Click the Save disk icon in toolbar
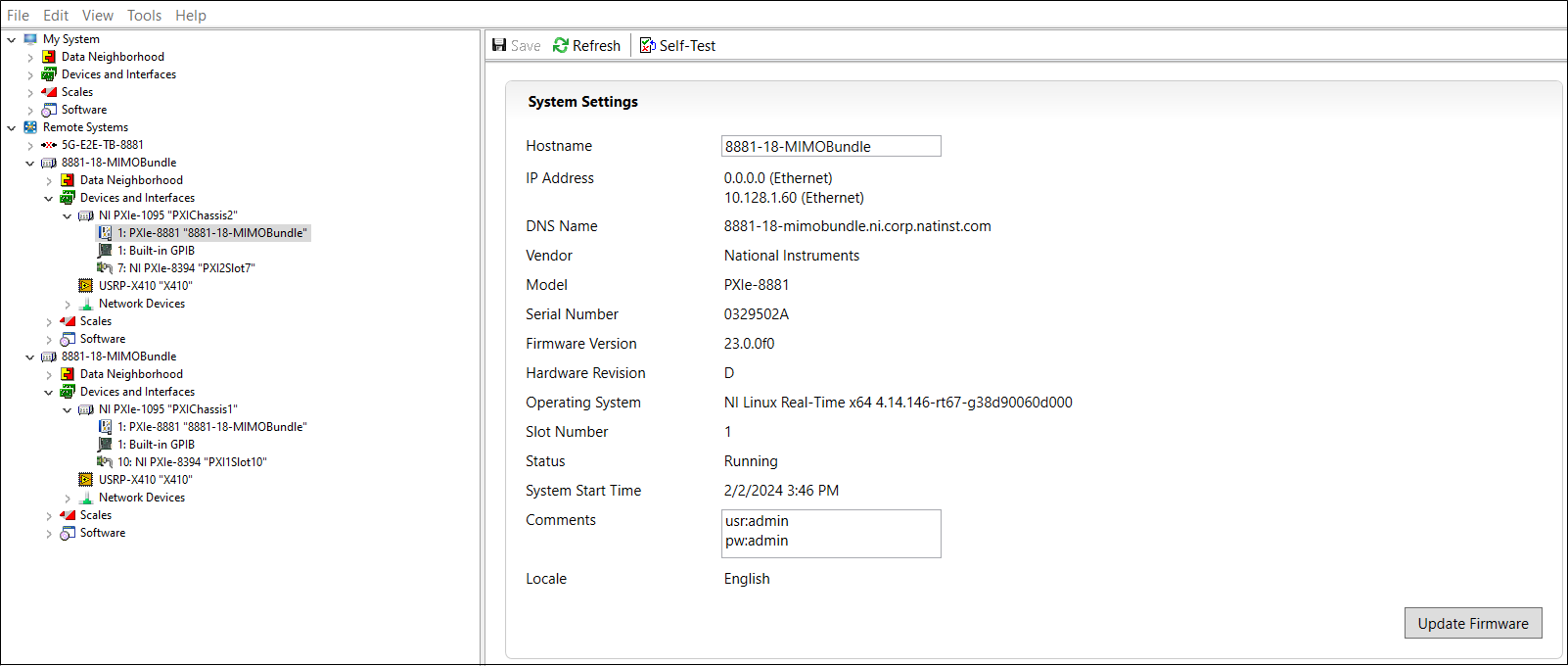Viewport: 1568px width, 666px height. (x=499, y=45)
